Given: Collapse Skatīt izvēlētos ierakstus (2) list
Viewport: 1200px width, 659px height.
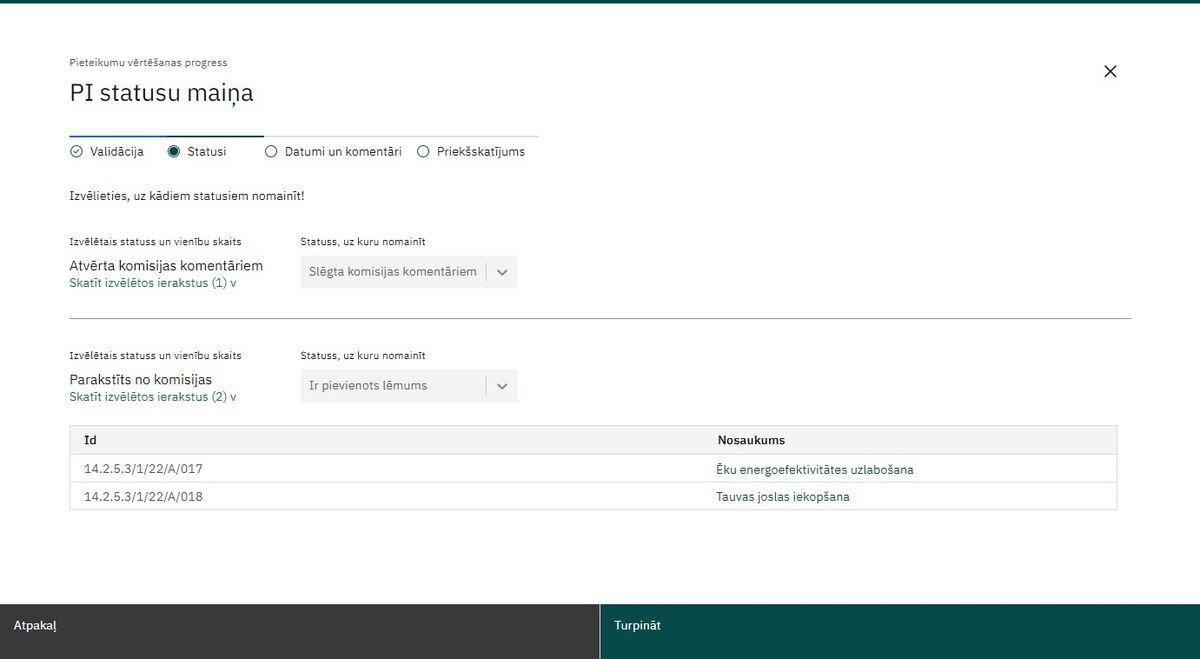Looking at the screenshot, I should [x=153, y=397].
